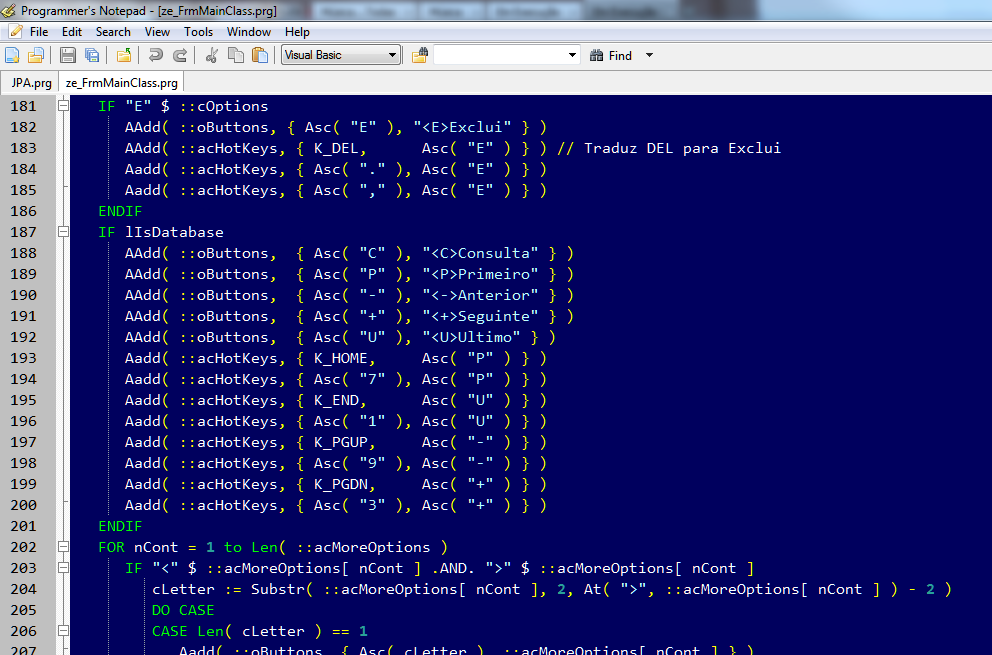Click the Find button
The image size is (992, 655).
tap(611, 56)
